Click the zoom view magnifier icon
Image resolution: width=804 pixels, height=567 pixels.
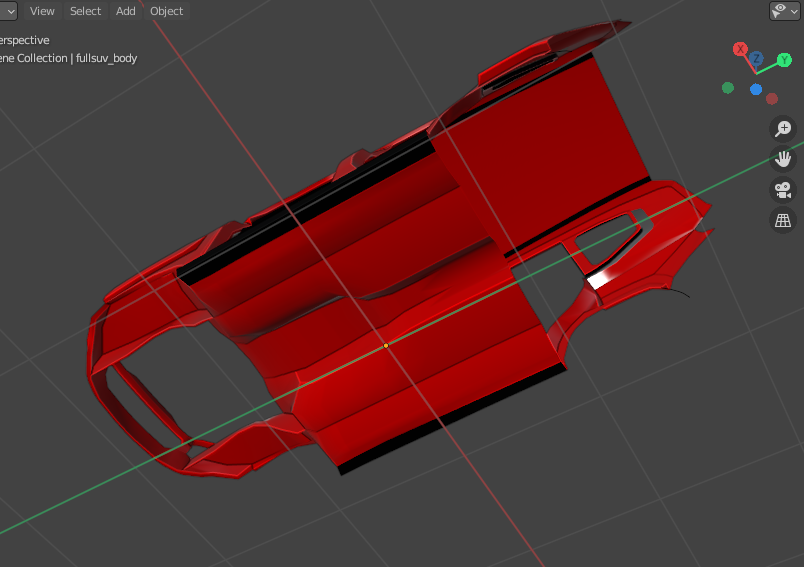pyautogui.click(x=783, y=129)
